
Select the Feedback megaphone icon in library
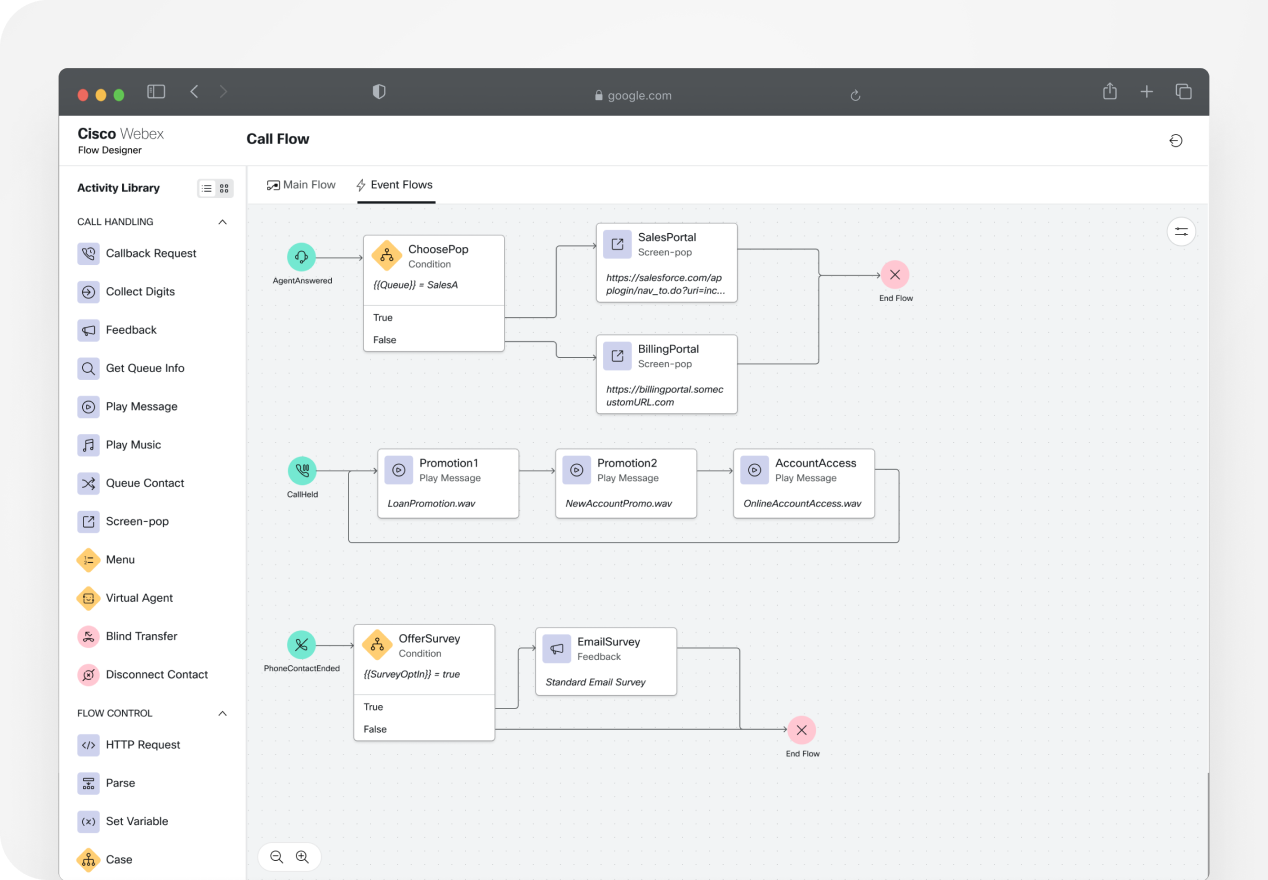tap(88, 330)
